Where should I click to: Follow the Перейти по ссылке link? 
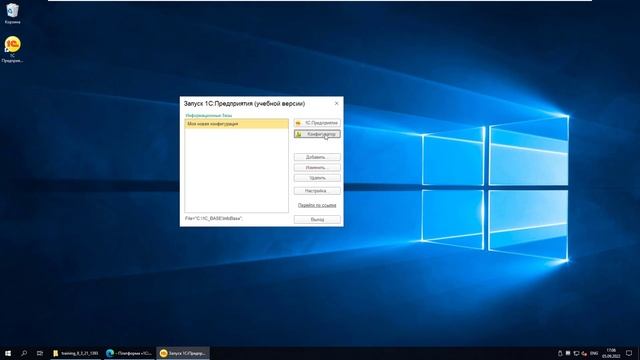317,205
